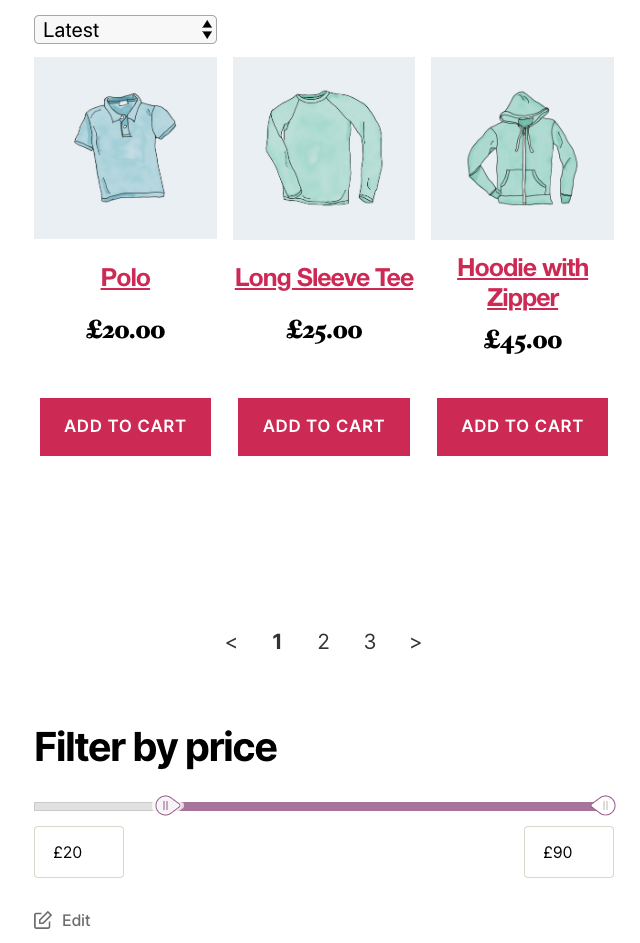640x943 pixels.
Task: Open the Long Sleeve Tee product page
Action: tap(323, 278)
